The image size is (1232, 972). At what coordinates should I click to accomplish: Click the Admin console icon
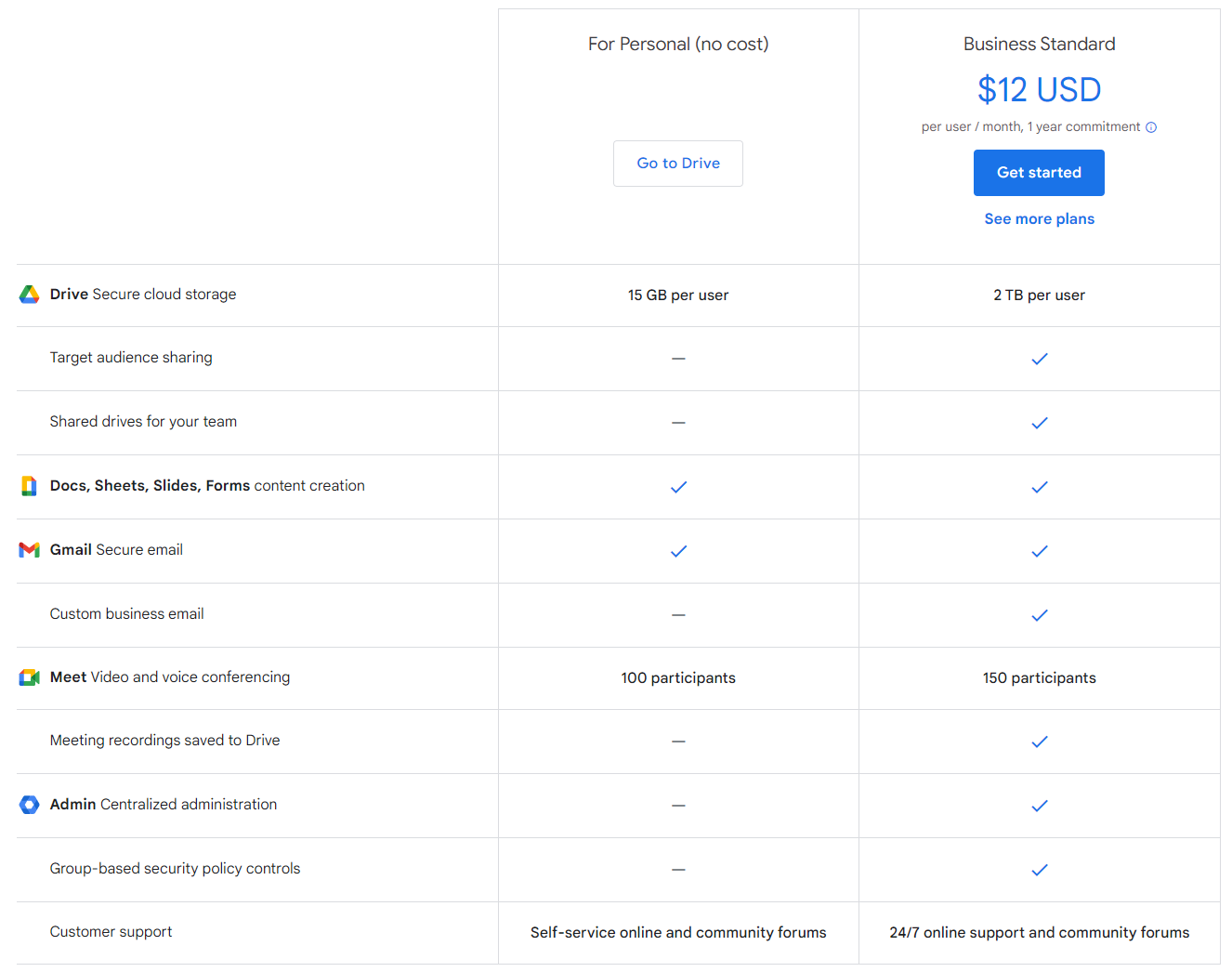pyautogui.click(x=29, y=805)
